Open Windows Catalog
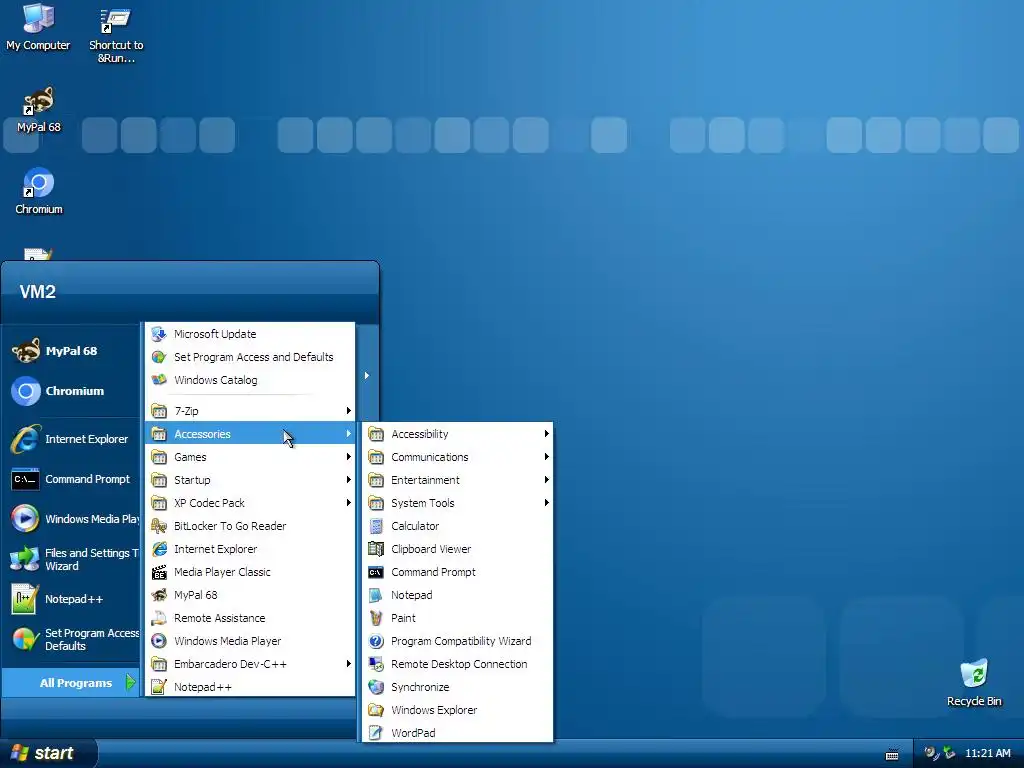Screen dimensions: 1024x768 (250, 380)
